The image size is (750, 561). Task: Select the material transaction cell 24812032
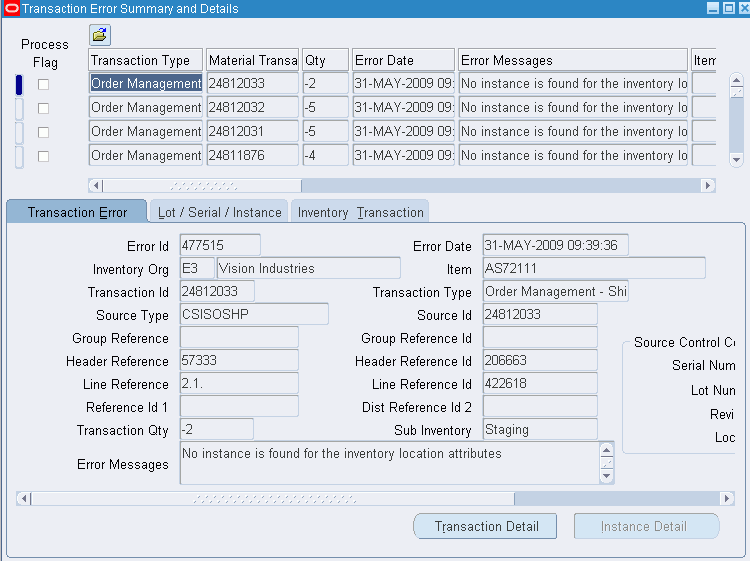tap(253, 107)
